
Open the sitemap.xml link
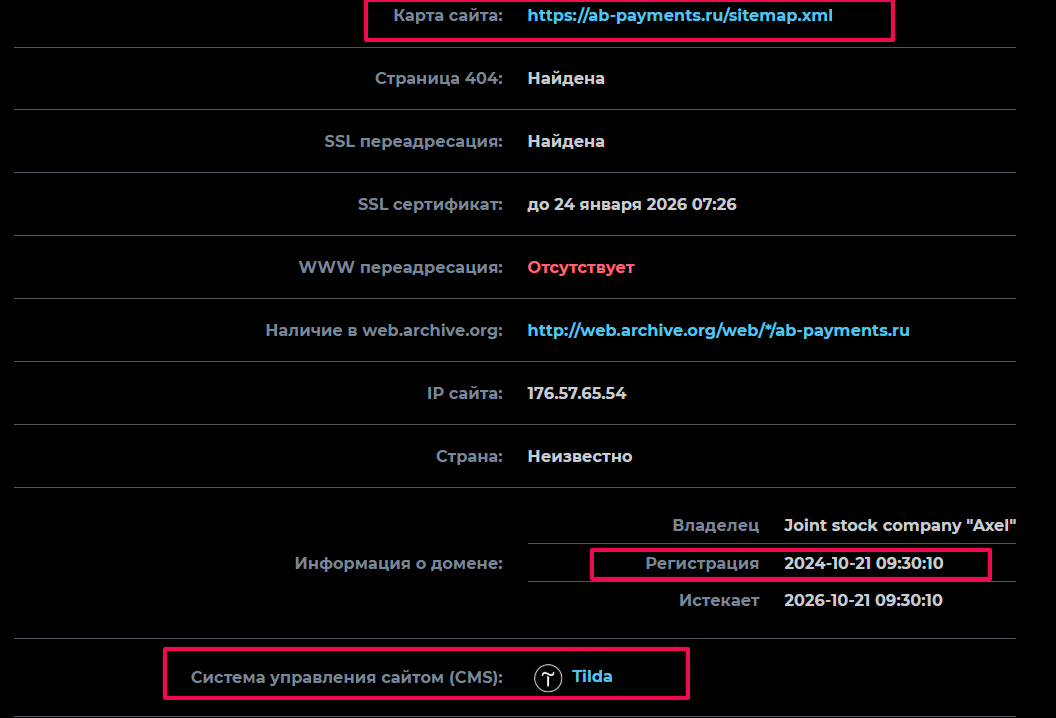(679, 15)
